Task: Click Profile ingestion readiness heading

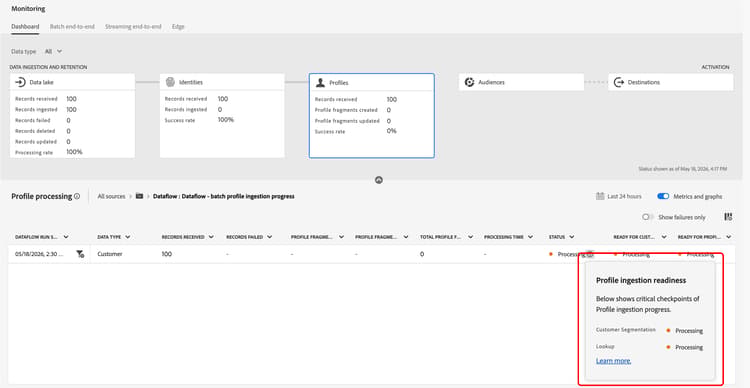Action: coord(641,280)
